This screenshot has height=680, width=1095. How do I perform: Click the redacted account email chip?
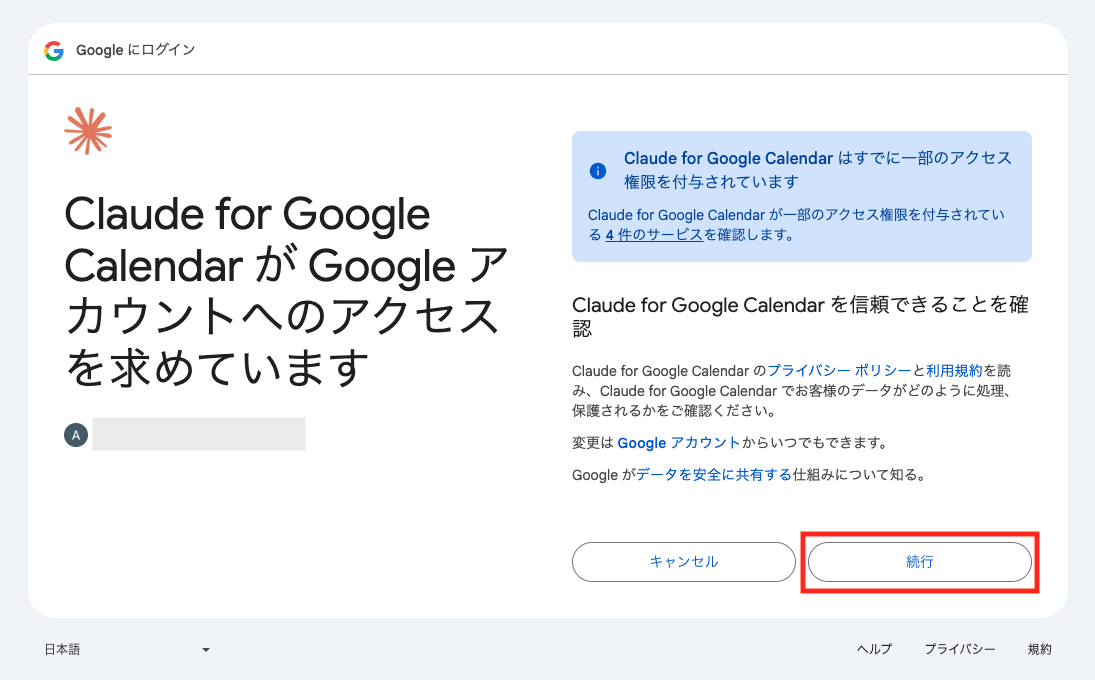199,434
